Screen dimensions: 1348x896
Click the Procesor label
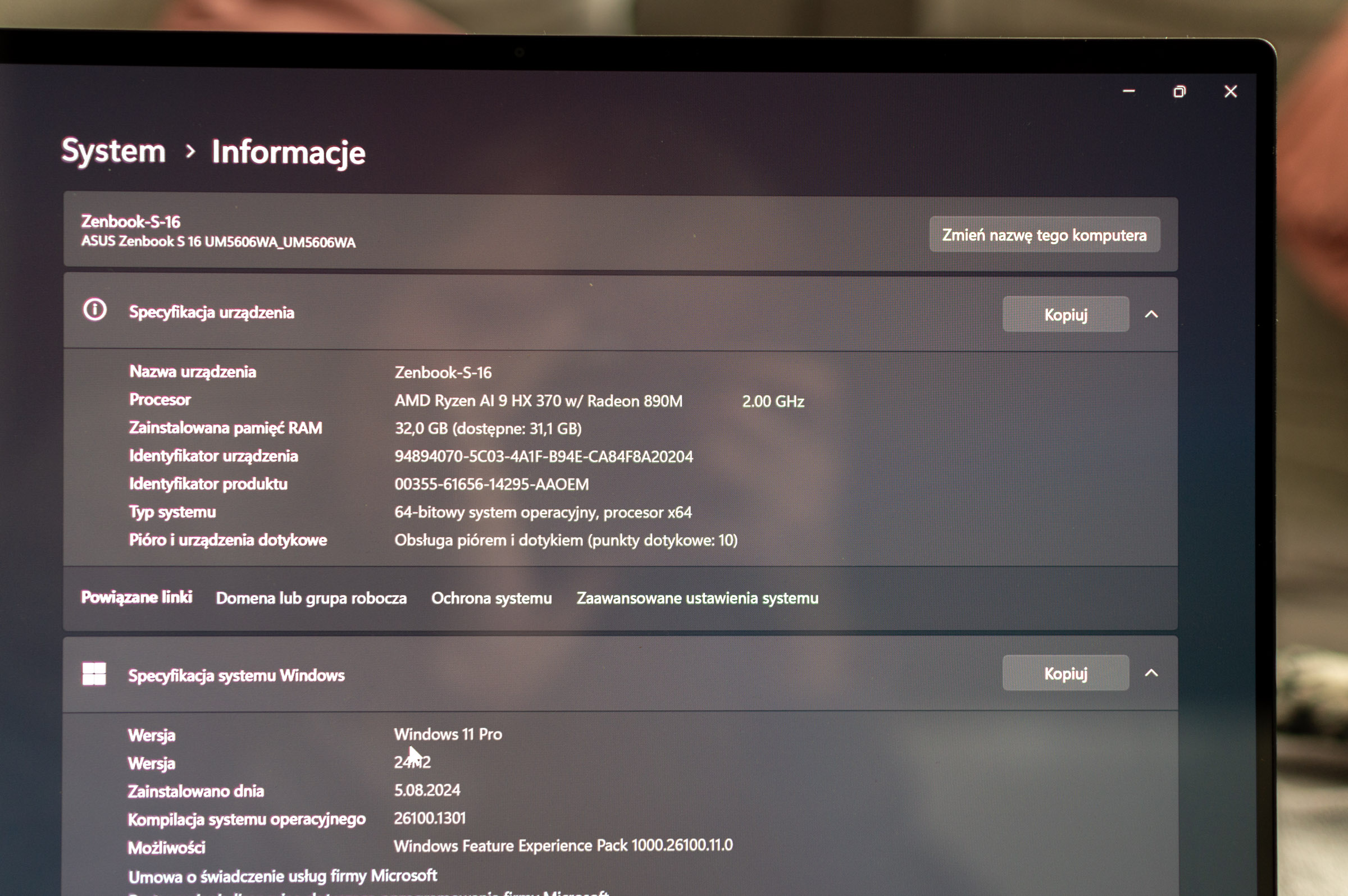point(160,399)
